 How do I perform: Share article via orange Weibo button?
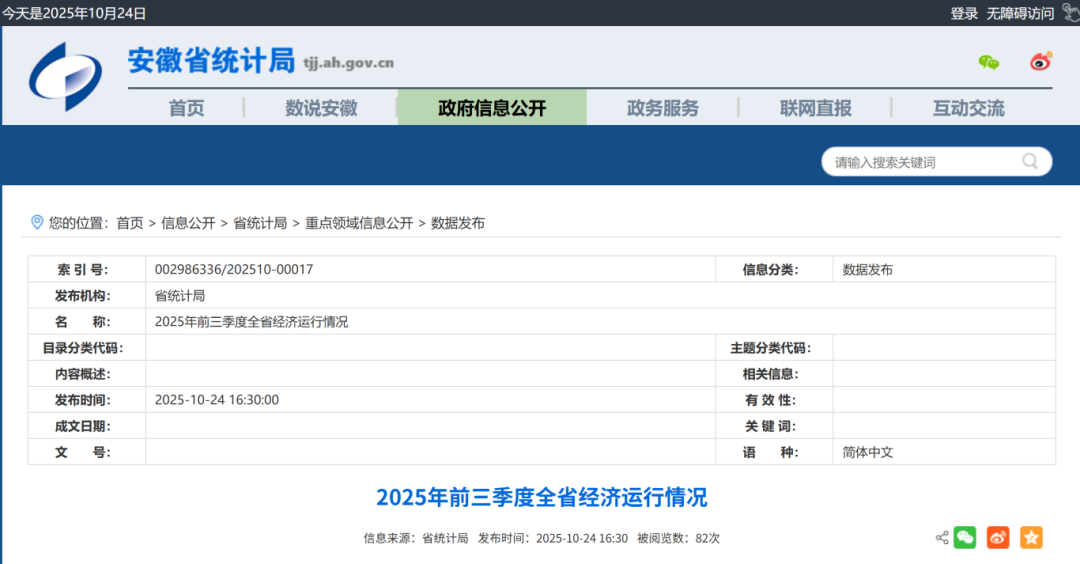tap(998, 537)
